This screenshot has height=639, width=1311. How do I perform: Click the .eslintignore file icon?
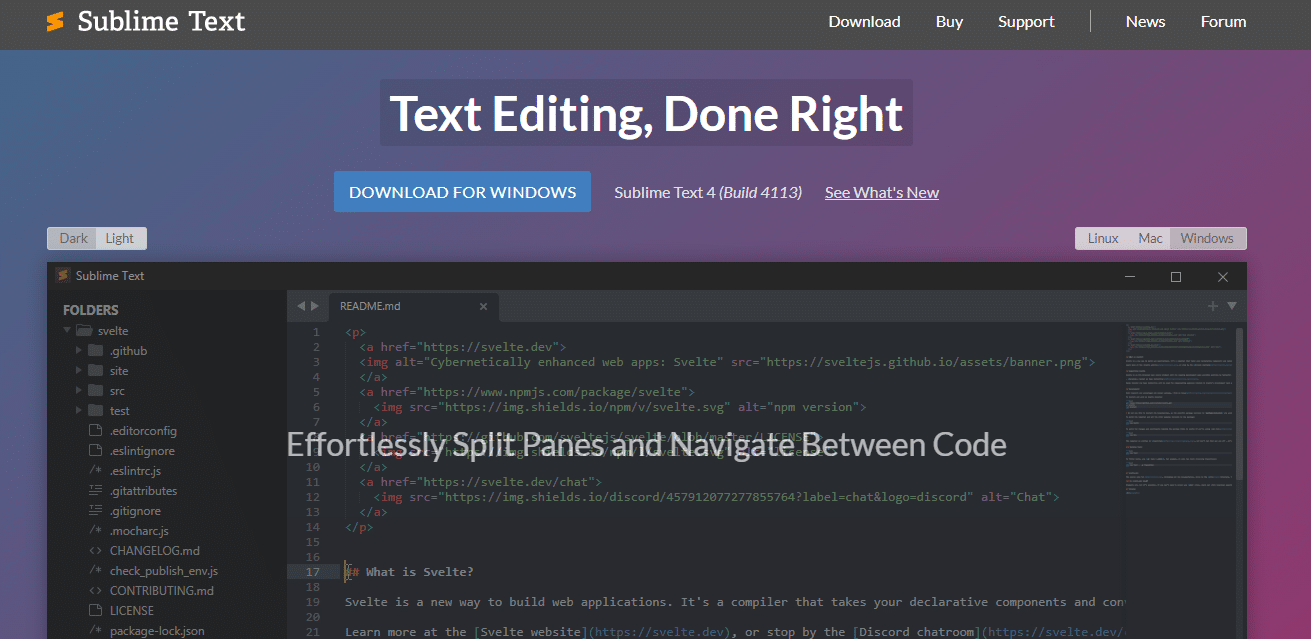(96, 450)
